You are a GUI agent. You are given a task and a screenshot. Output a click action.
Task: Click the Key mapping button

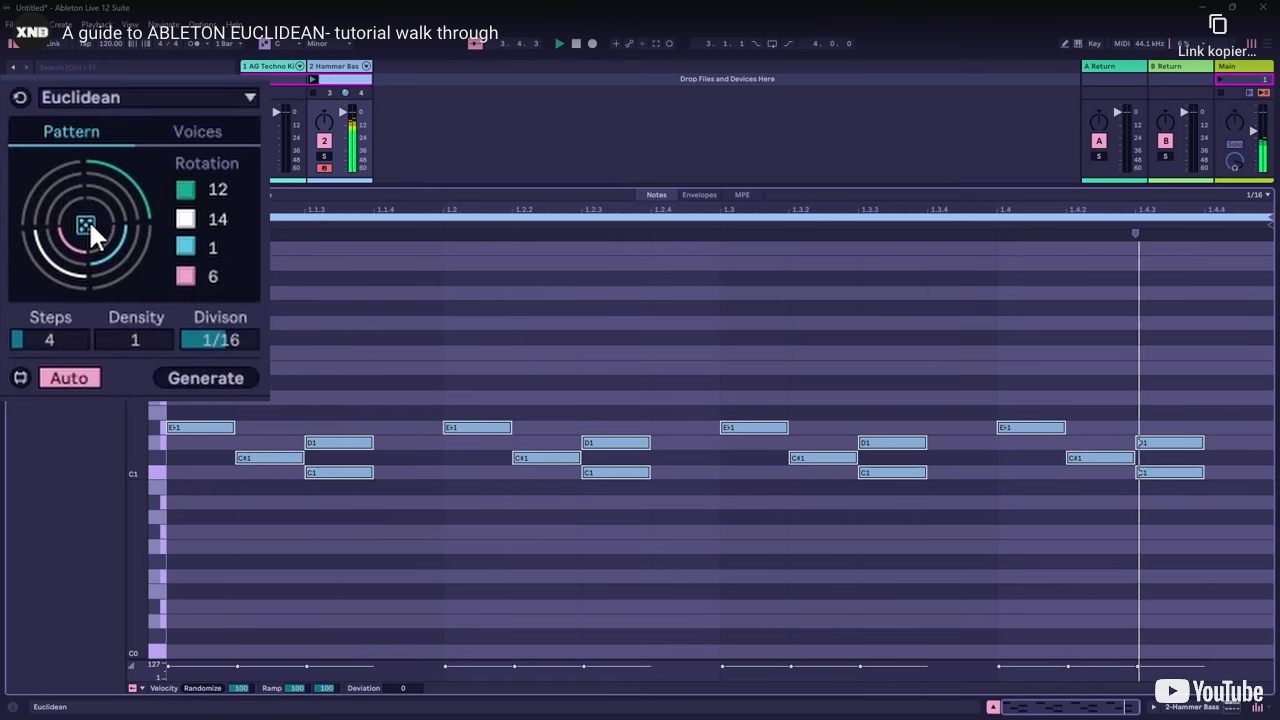tap(1094, 43)
